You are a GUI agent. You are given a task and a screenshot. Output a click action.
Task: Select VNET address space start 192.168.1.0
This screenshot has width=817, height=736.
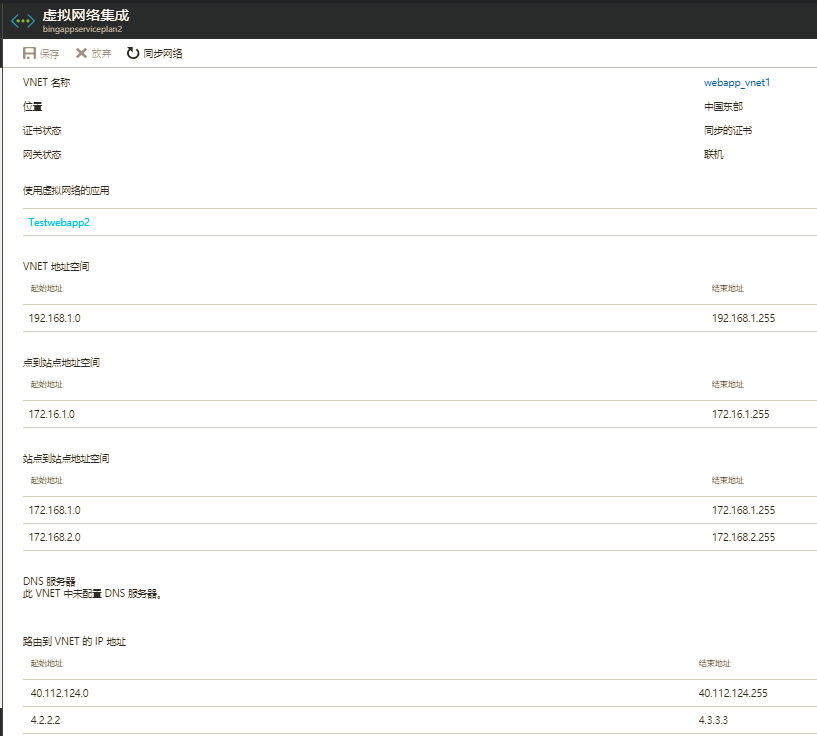[54, 318]
